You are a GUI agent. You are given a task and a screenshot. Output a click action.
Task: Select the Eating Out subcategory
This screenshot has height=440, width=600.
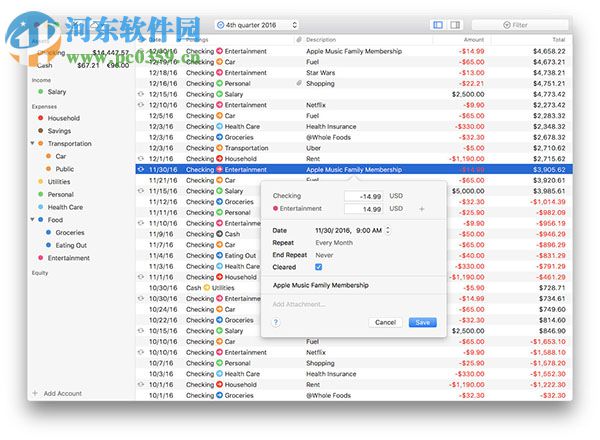[71, 245]
